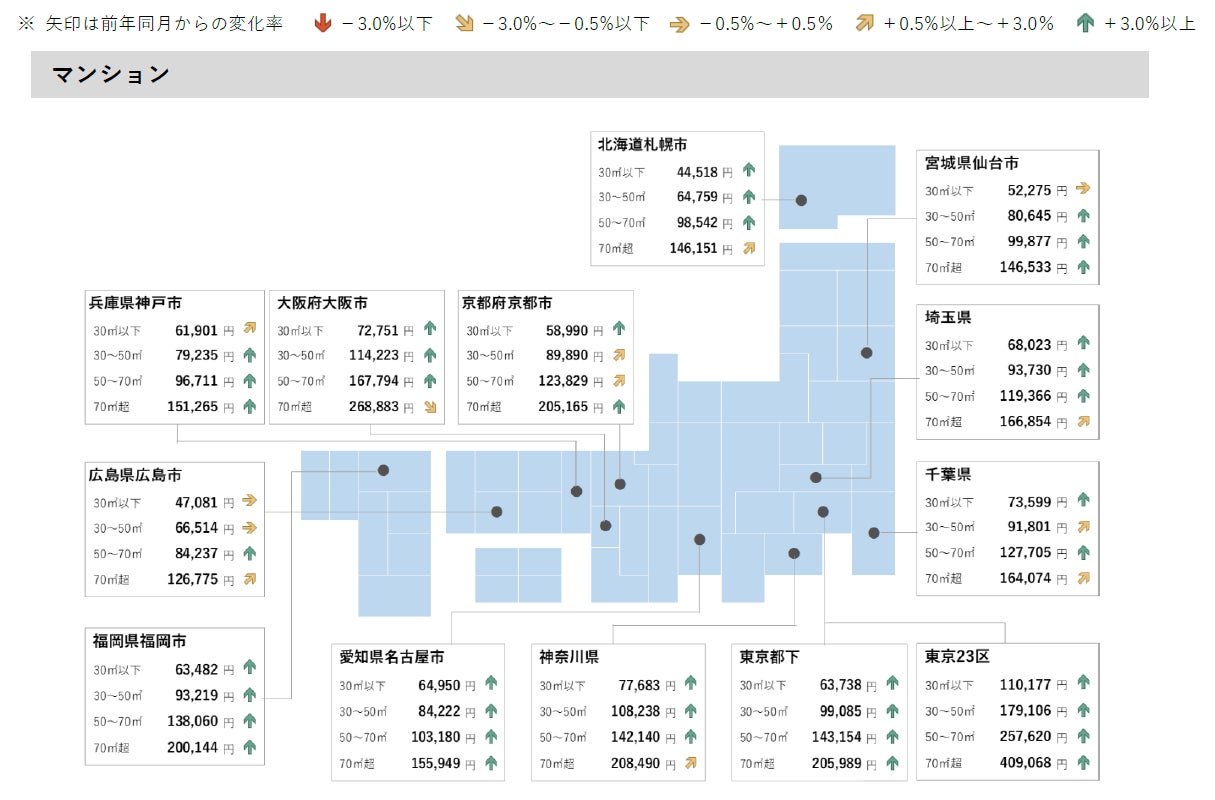
Task: Click the 大阪府大阪市 heading
Action: (321, 302)
